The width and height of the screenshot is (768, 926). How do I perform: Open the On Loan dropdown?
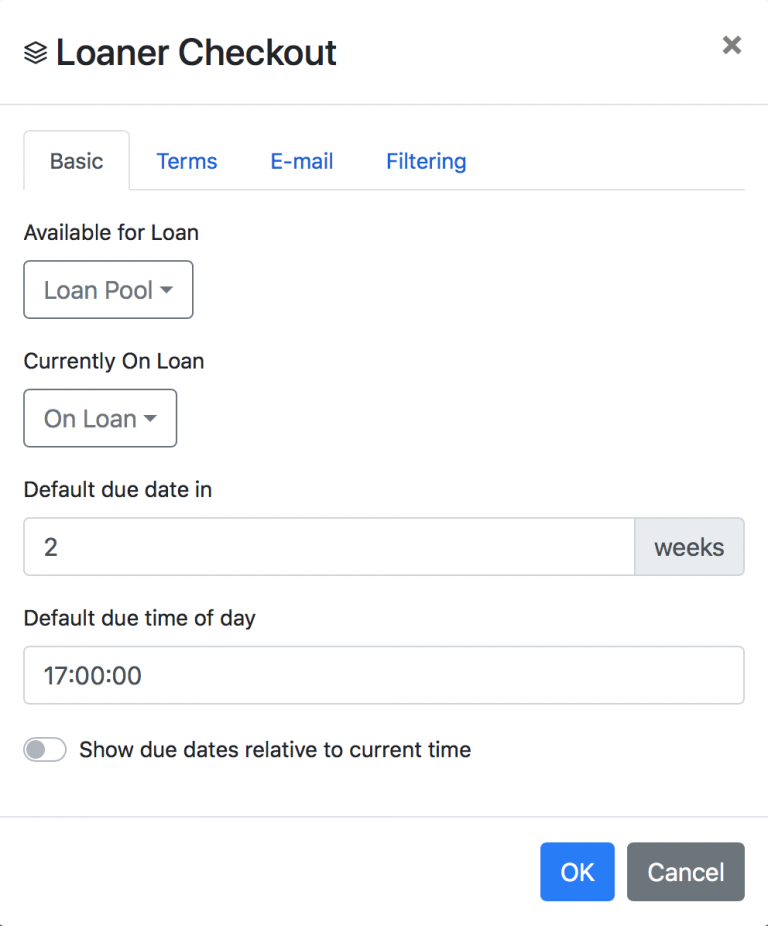[x=99, y=418]
